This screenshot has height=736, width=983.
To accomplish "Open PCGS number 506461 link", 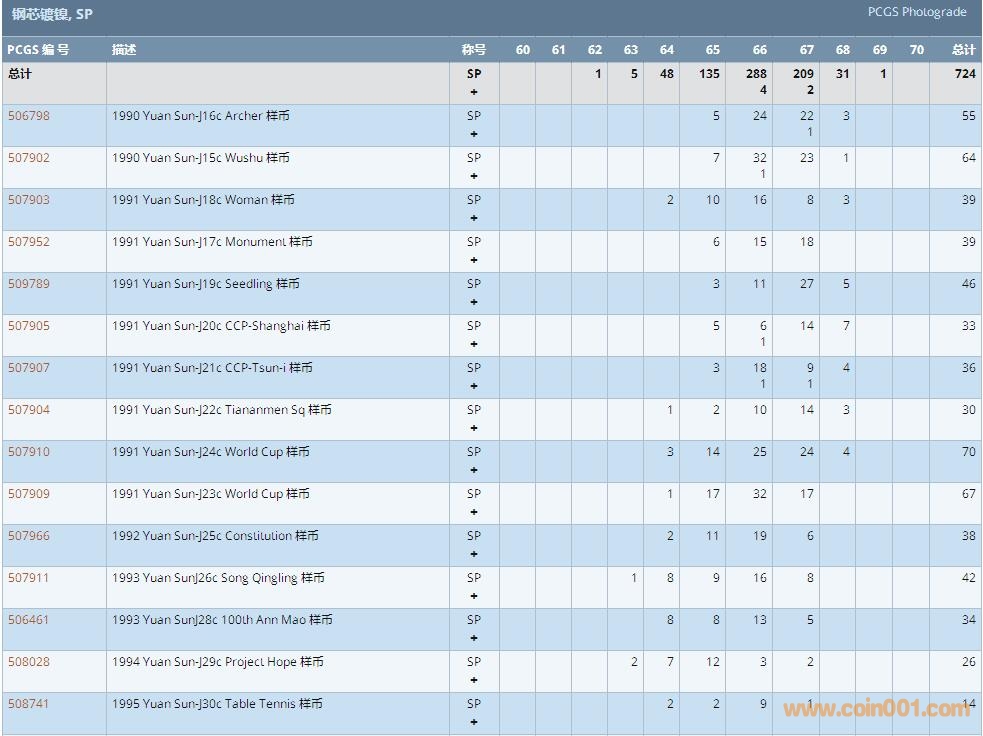I will [28, 620].
